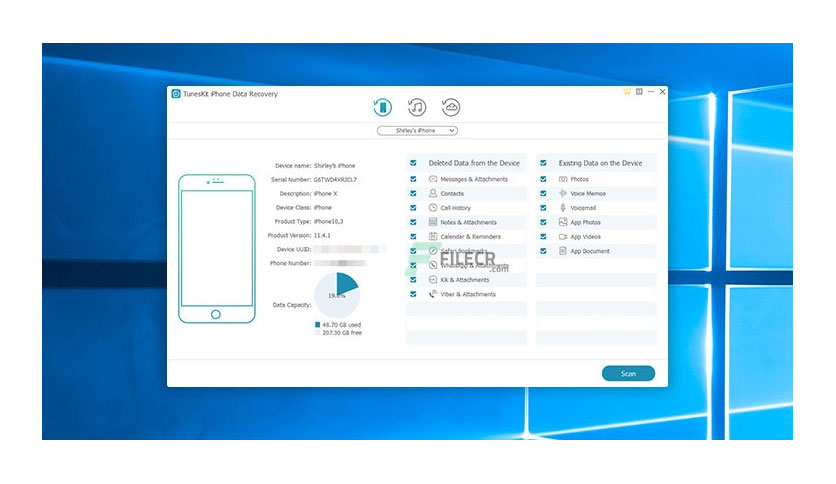Click the 207.30 GB free legend entry

coord(338,333)
